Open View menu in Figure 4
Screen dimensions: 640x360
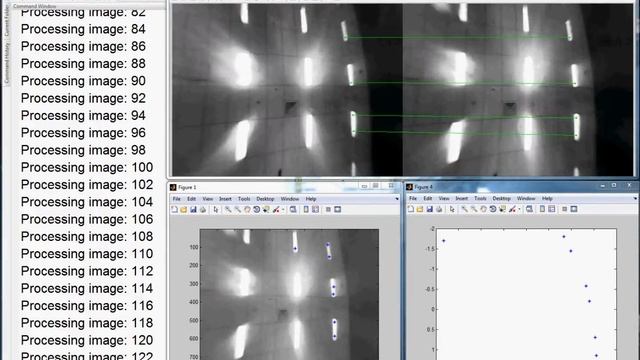[444, 198]
